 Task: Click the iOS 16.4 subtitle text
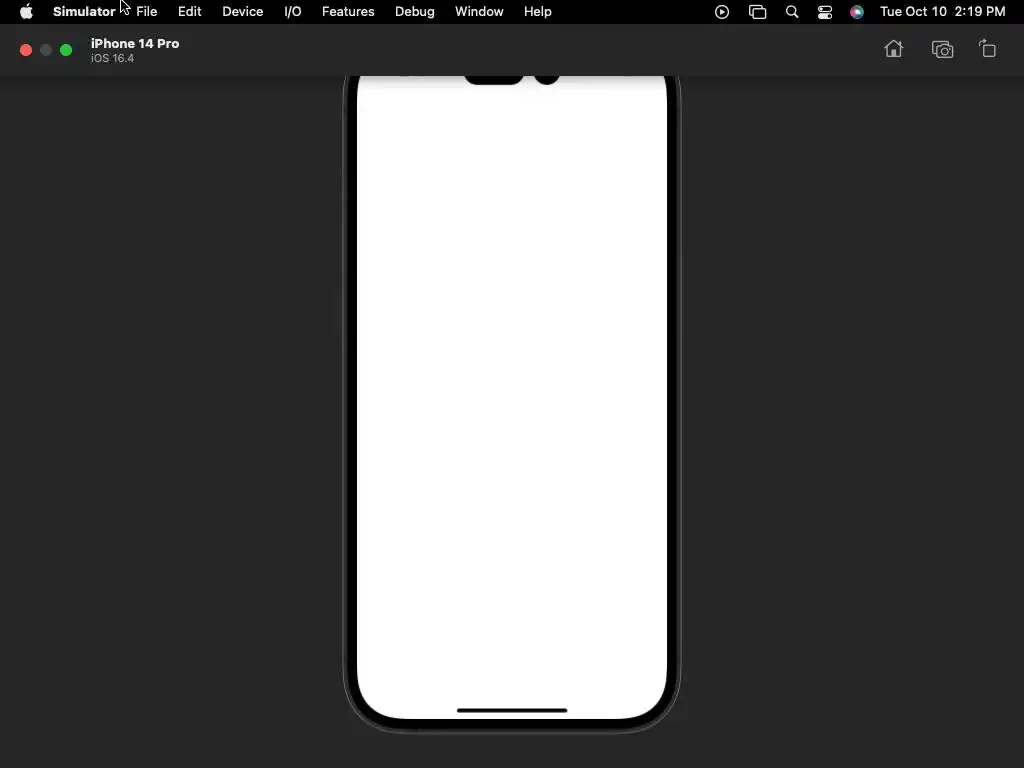[x=112, y=58]
